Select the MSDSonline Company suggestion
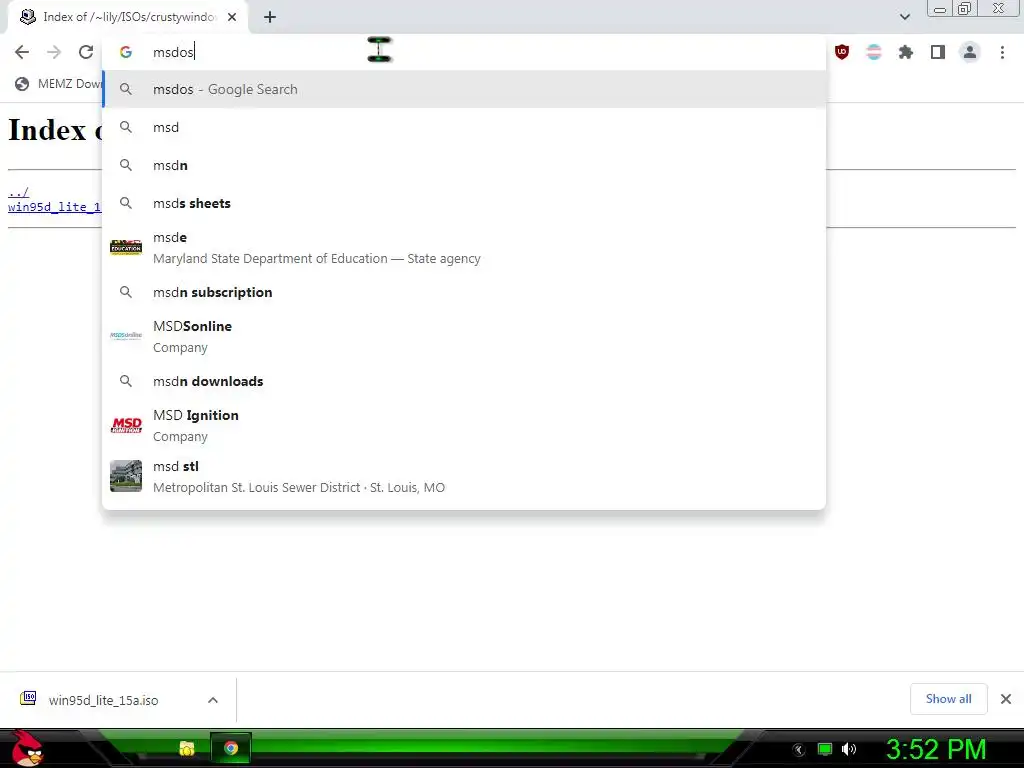The image size is (1024, 768). pyautogui.click(x=464, y=336)
